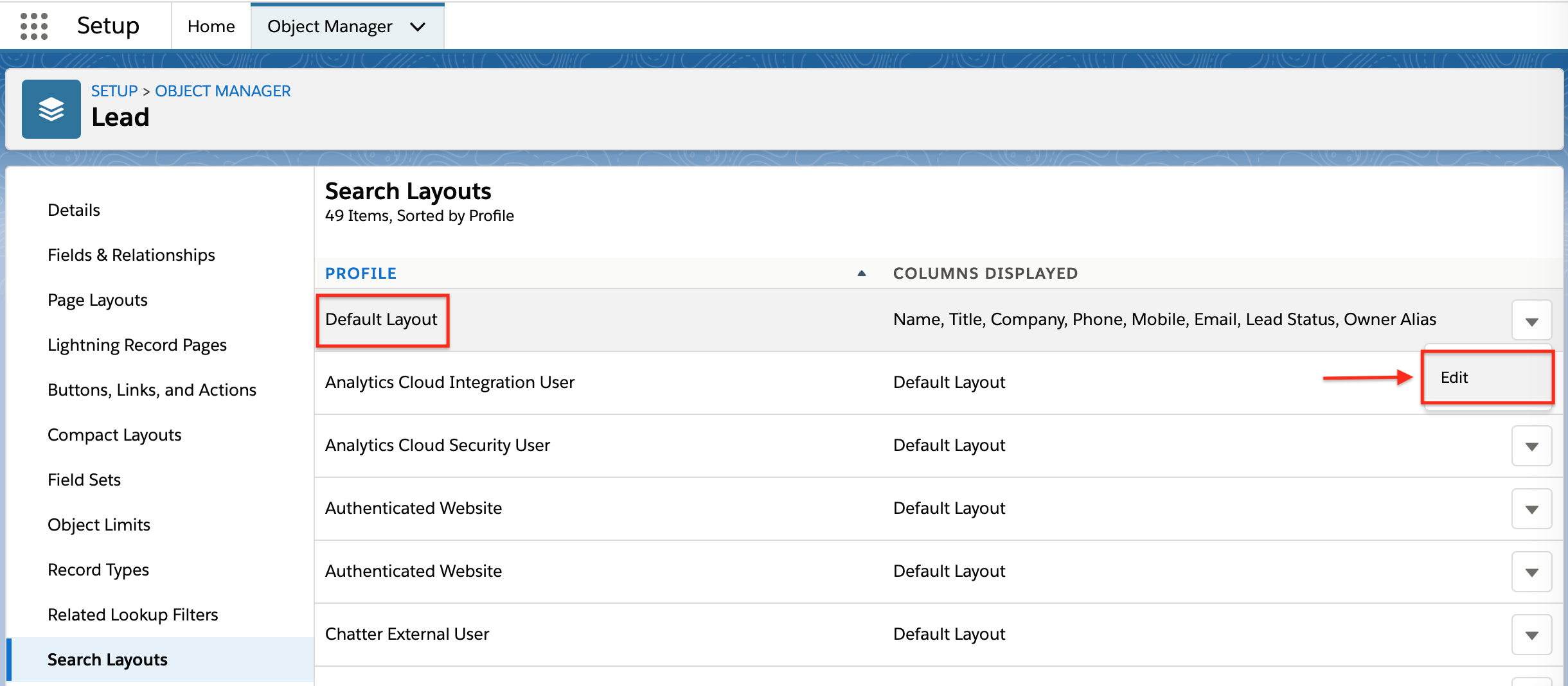The height and width of the screenshot is (686, 1568).
Task: Go to Compact Layouts
Action: coord(114,435)
